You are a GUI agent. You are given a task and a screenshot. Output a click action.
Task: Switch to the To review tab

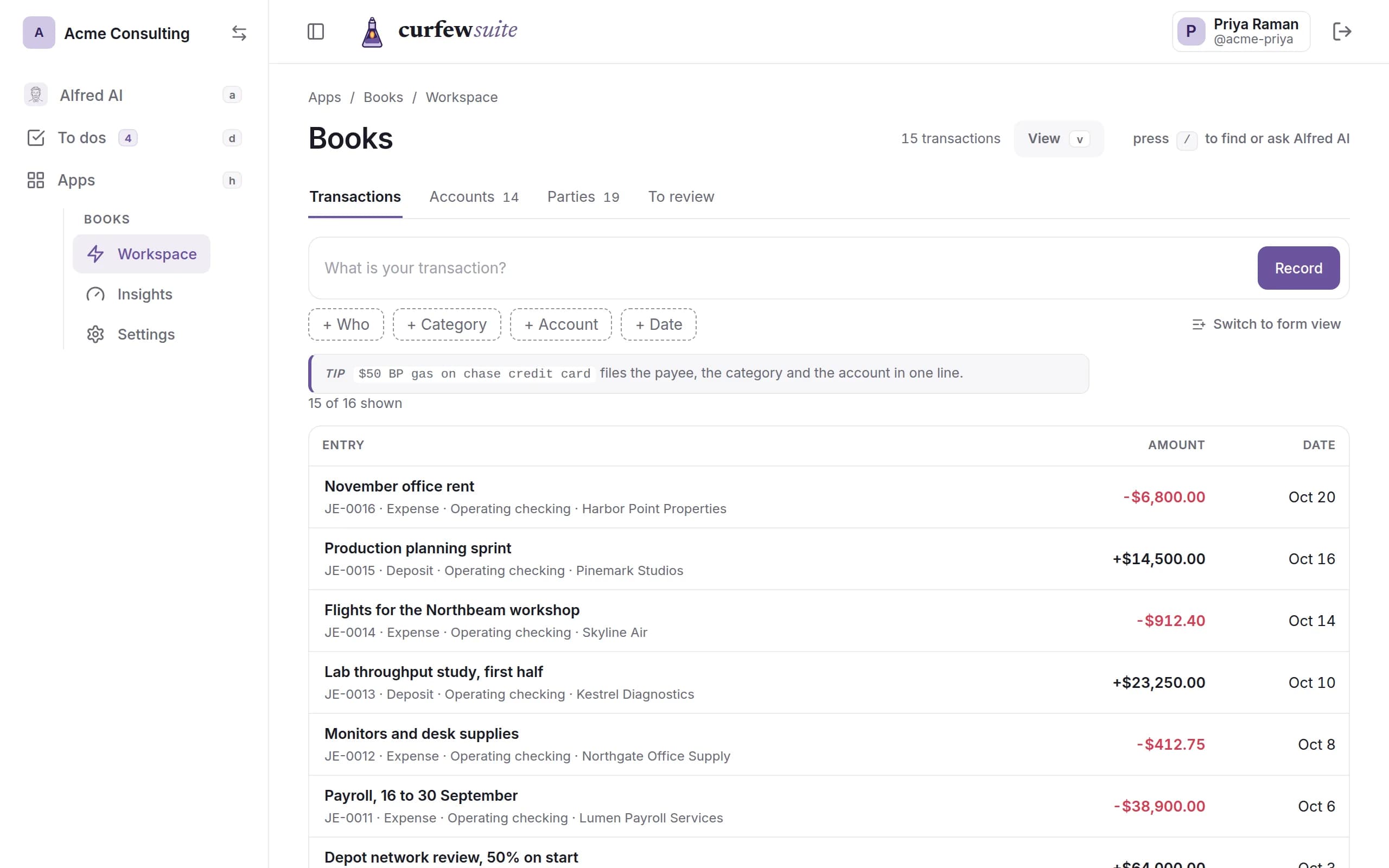(x=681, y=197)
